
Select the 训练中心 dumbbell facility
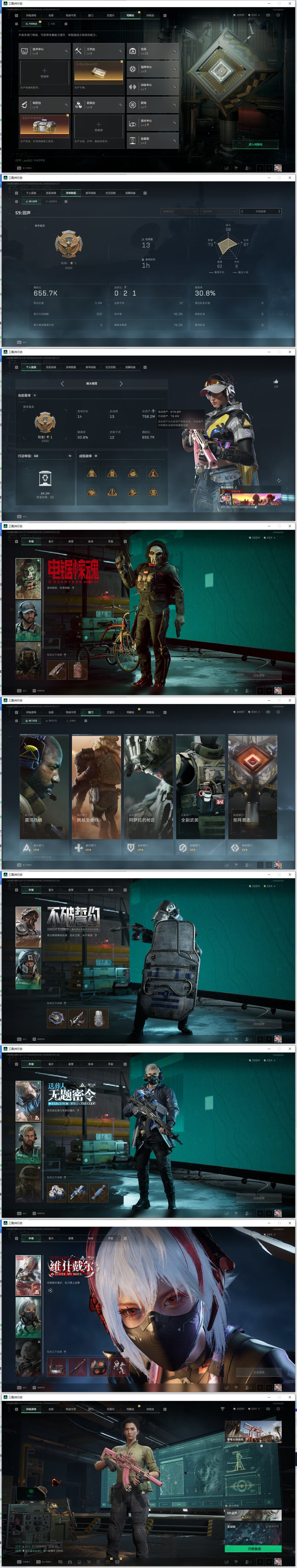click(x=152, y=86)
